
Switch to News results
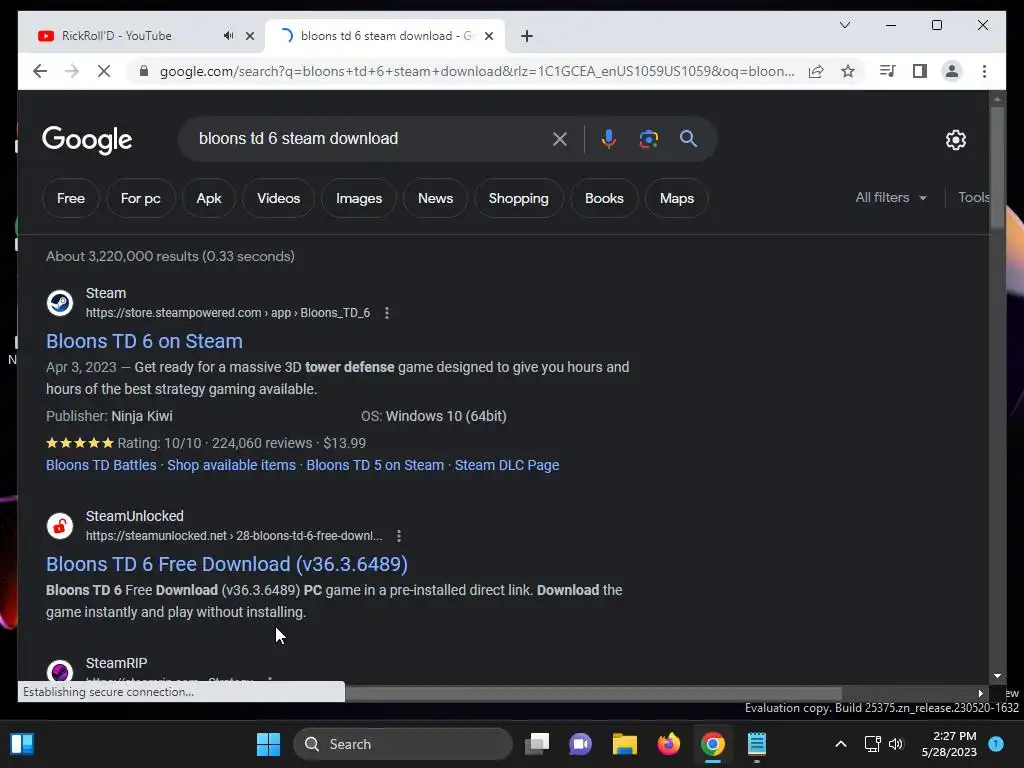point(435,198)
